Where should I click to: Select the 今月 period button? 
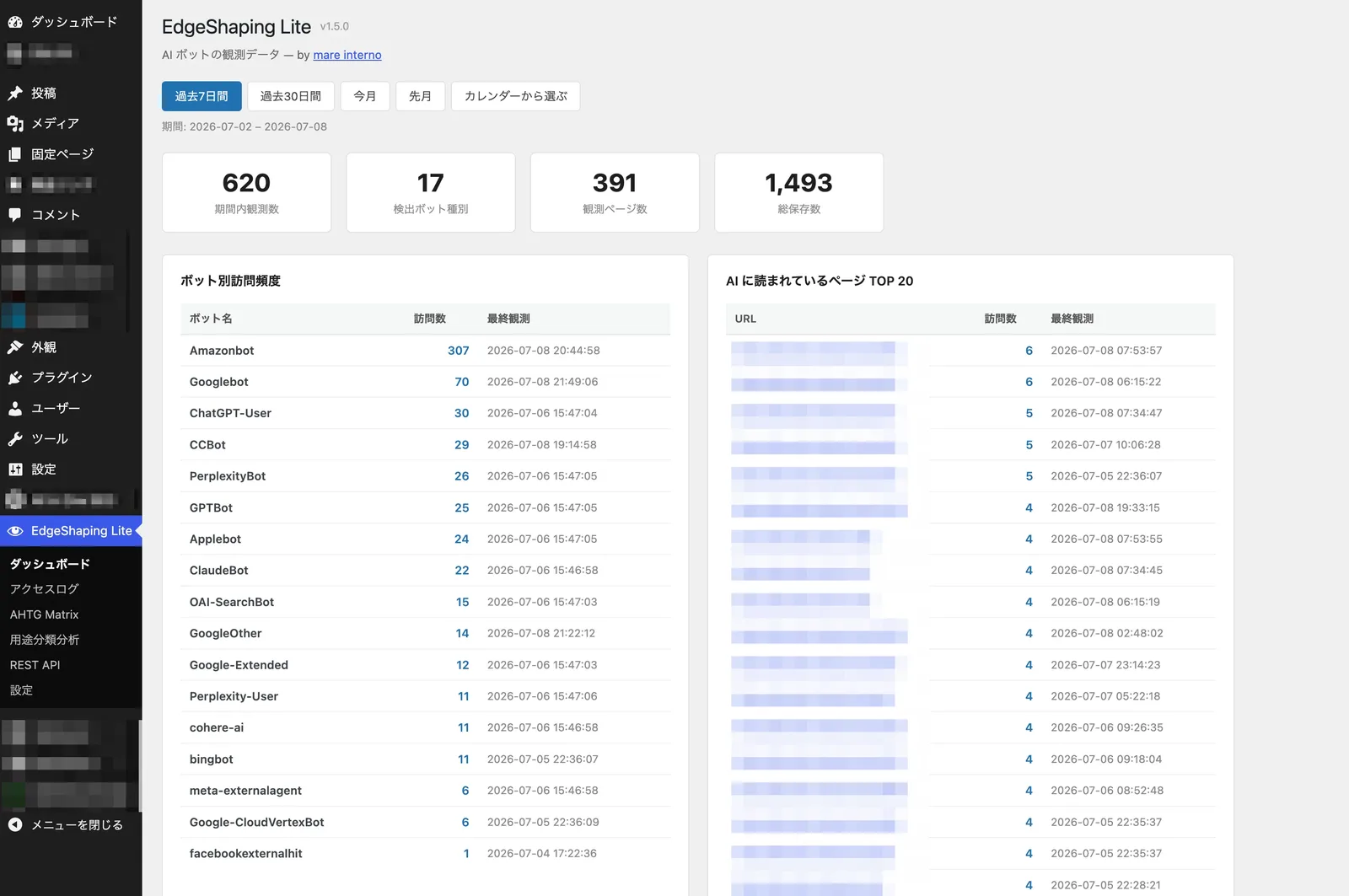coord(365,96)
